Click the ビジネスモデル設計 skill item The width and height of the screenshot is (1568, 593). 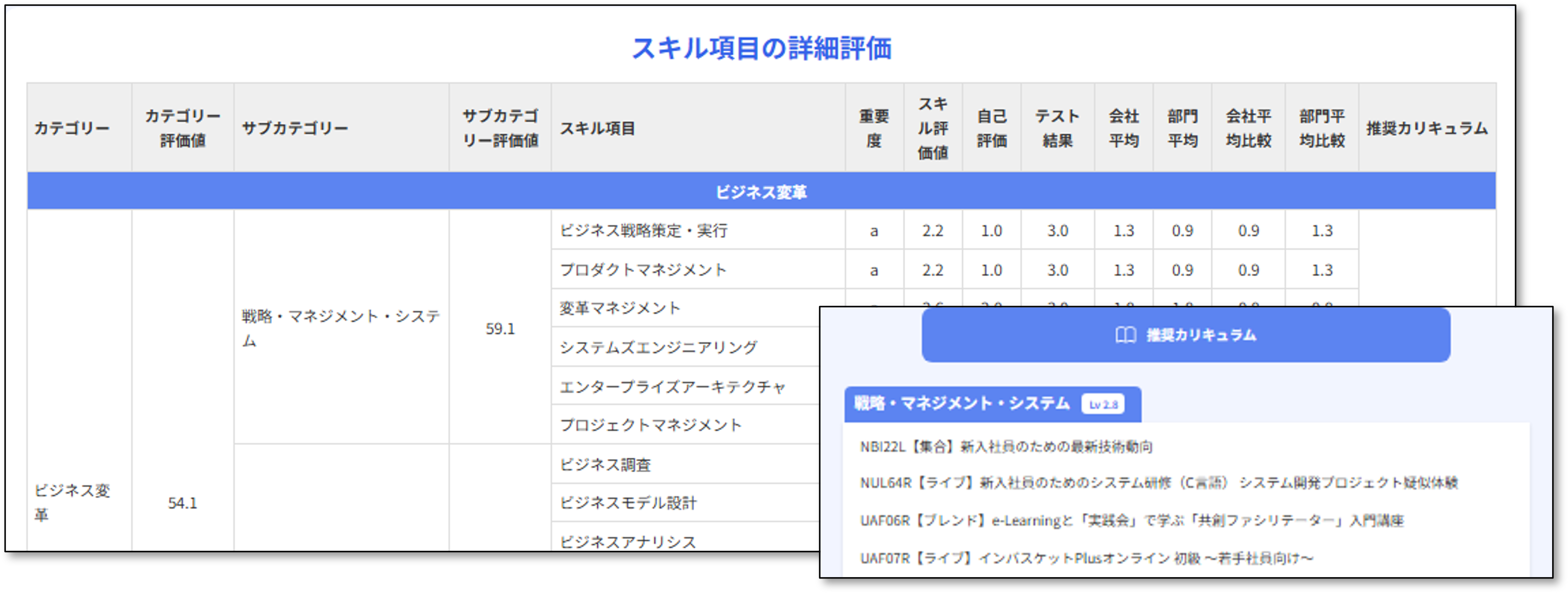[627, 503]
